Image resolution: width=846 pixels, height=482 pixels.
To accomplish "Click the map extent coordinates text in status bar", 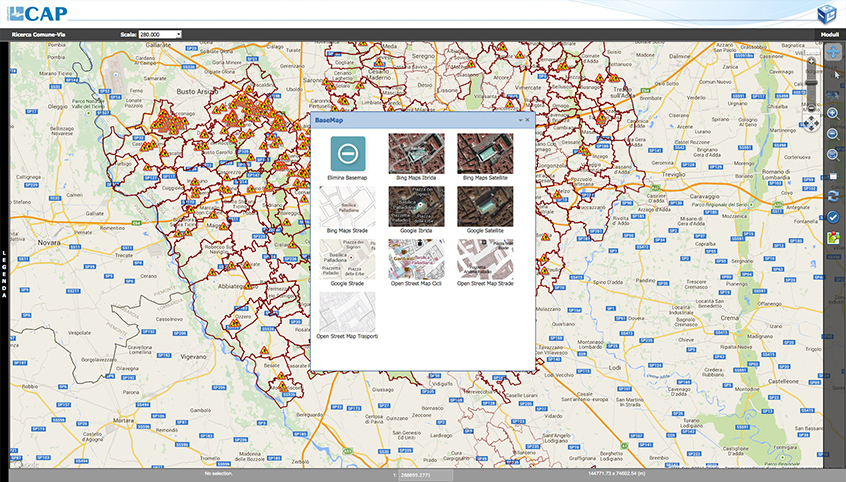I will [617, 474].
